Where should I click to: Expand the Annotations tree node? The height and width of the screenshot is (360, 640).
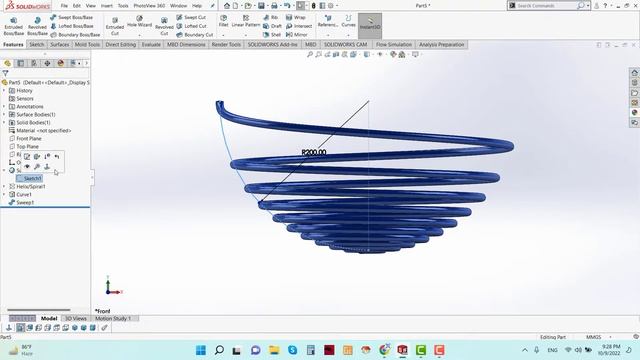4,107
